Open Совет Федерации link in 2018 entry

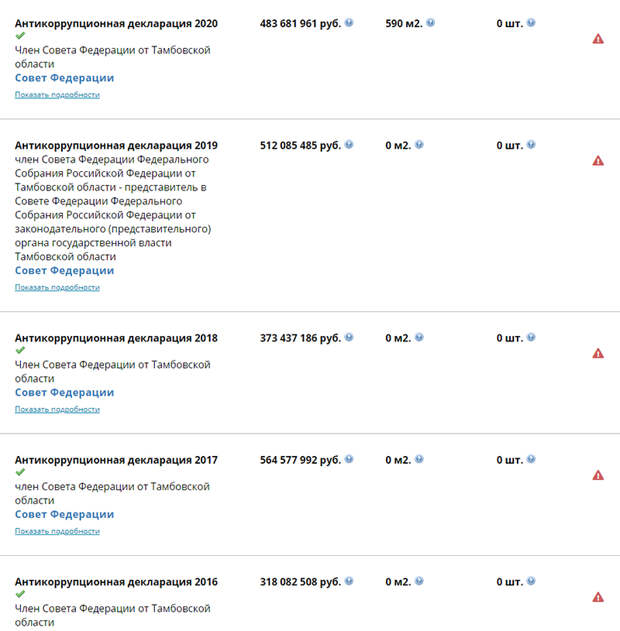64,392
